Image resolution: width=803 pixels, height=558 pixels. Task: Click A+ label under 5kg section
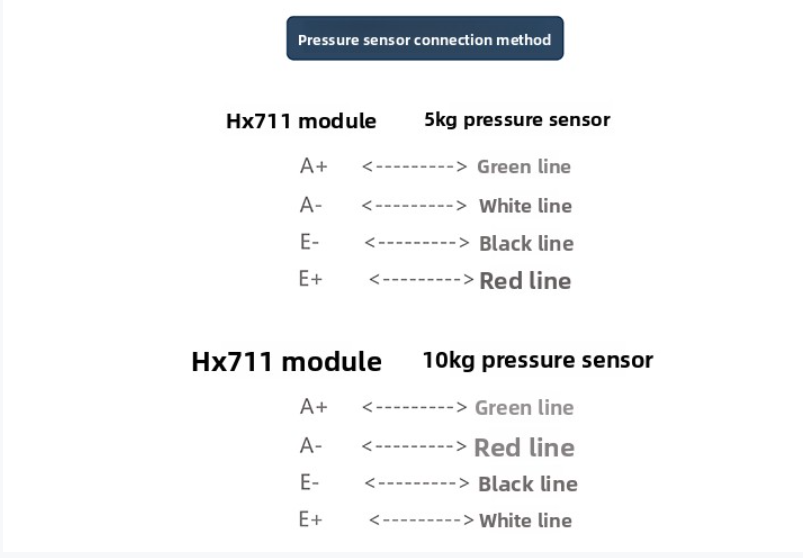click(313, 166)
